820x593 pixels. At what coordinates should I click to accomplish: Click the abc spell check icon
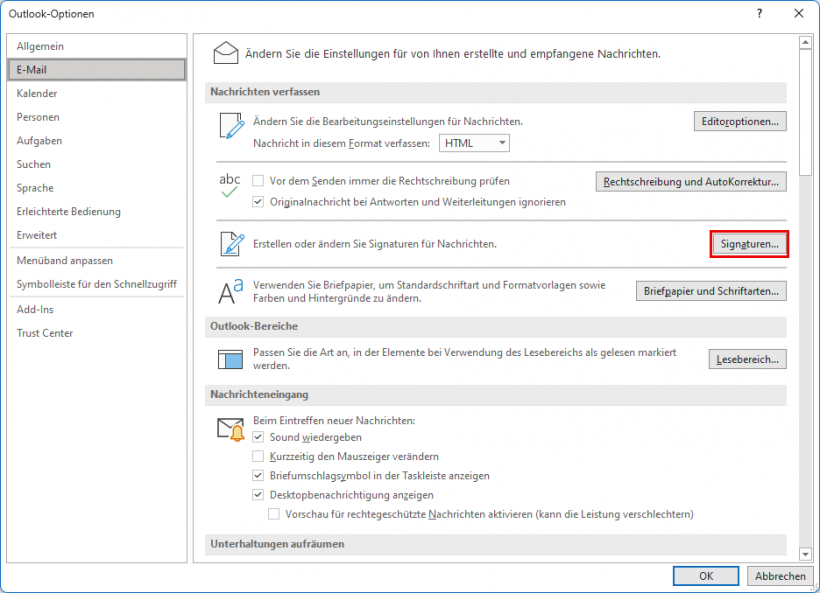[230, 186]
